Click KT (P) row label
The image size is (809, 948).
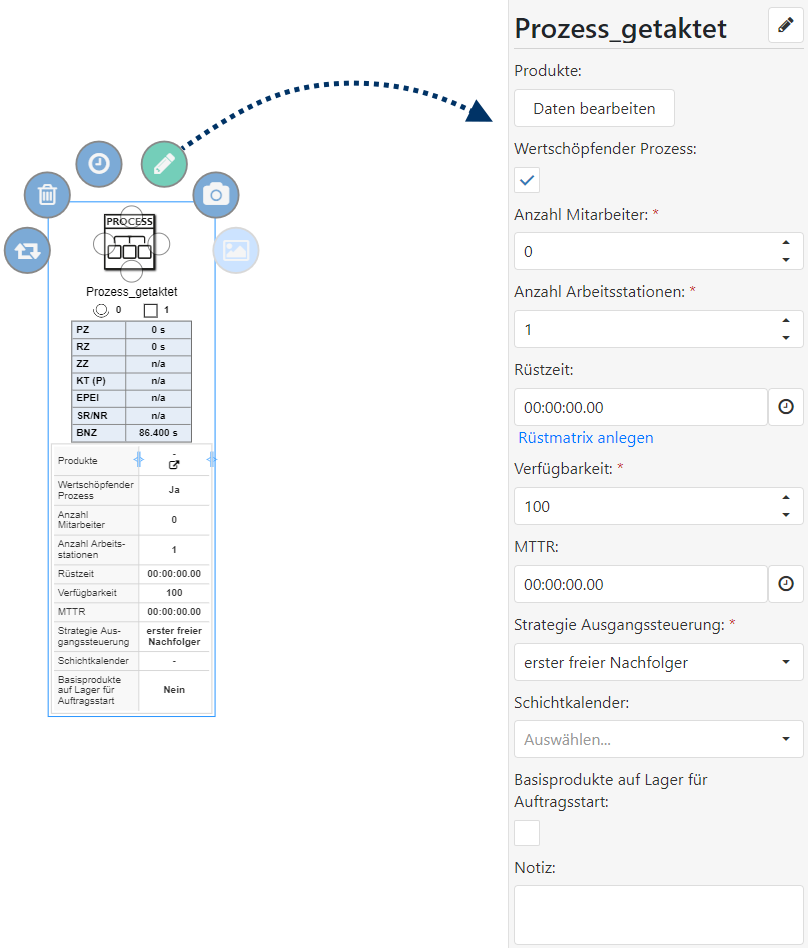pyautogui.click(x=91, y=381)
